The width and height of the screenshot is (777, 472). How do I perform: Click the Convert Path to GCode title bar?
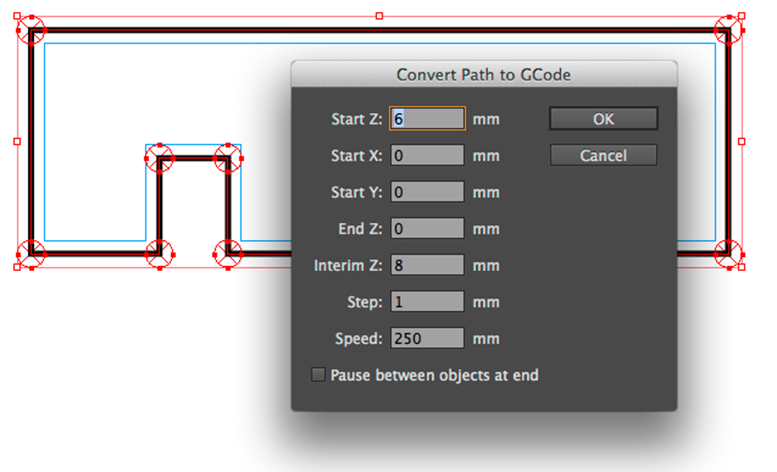tap(484, 74)
